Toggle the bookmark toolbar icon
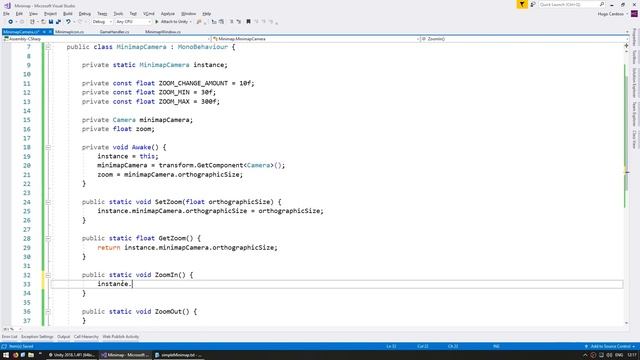The height and width of the screenshot is (360, 640). [248, 22]
